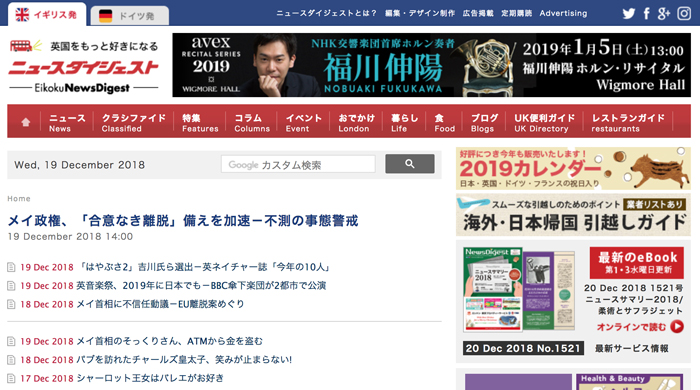
Task: Switch to the イギリス発 tab
Action: tap(46, 15)
